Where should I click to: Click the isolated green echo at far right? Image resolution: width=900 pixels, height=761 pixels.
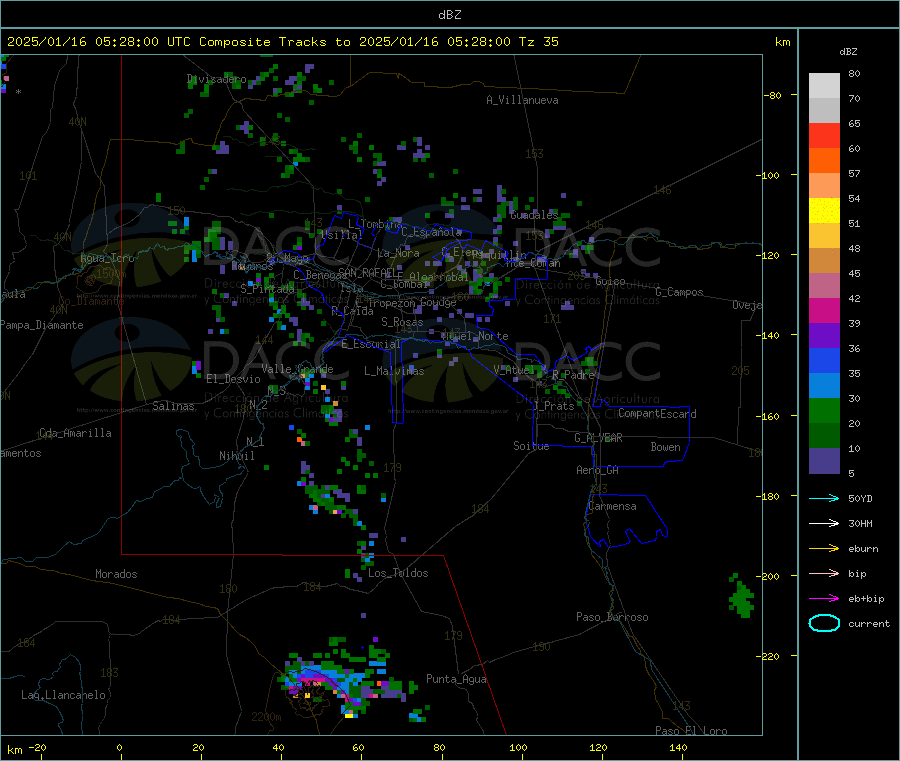tap(742, 596)
